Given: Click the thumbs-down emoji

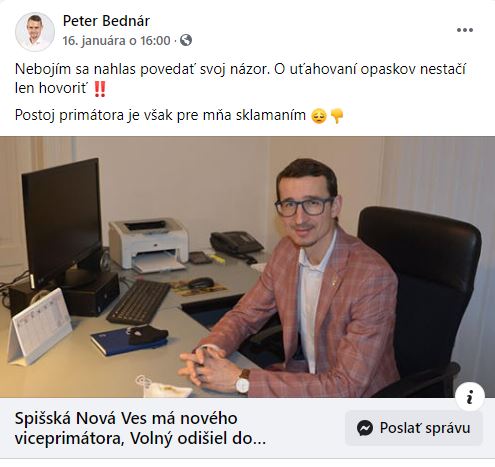Looking at the screenshot, I should tap(336, 116).
